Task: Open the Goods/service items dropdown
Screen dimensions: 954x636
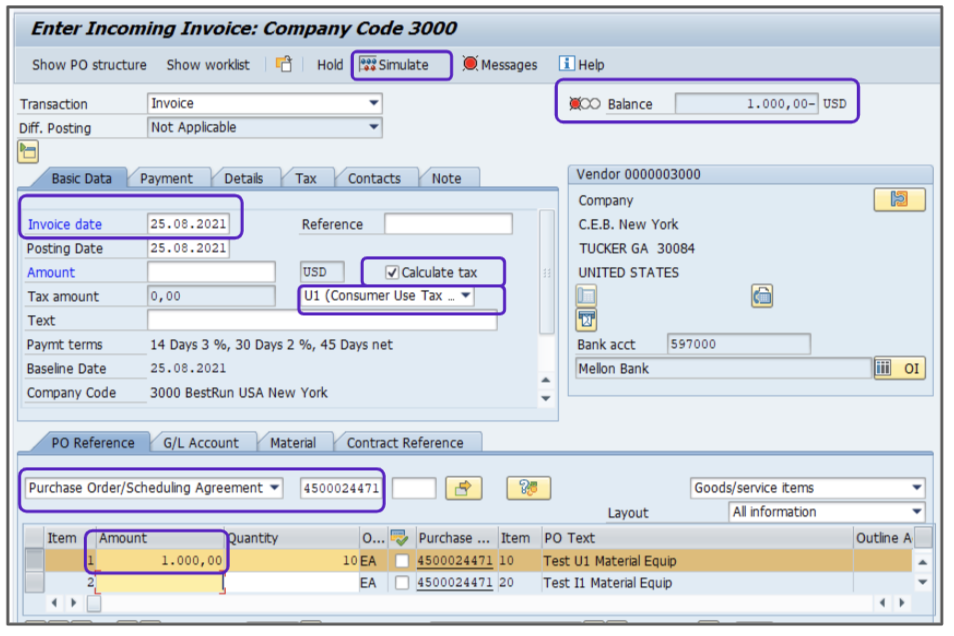Action: [916, 488]
